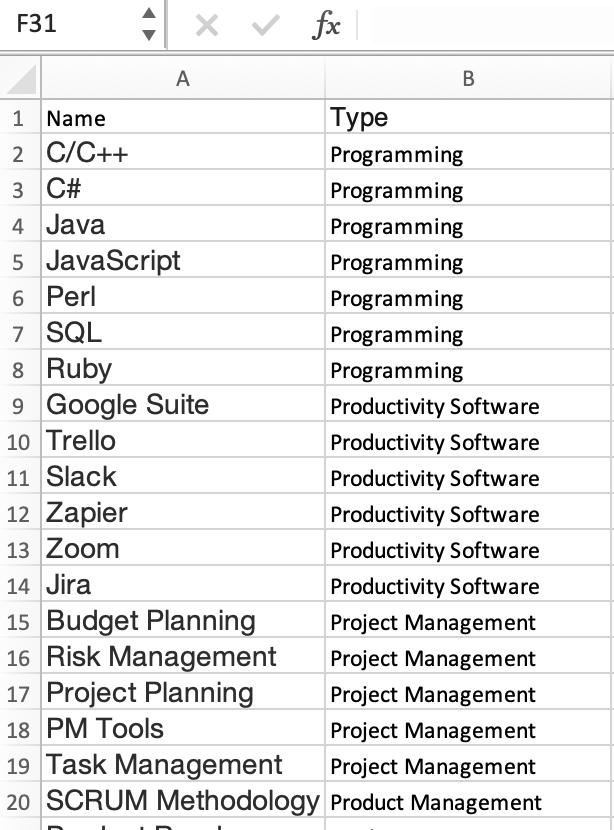Select column A header

point(183,79)
